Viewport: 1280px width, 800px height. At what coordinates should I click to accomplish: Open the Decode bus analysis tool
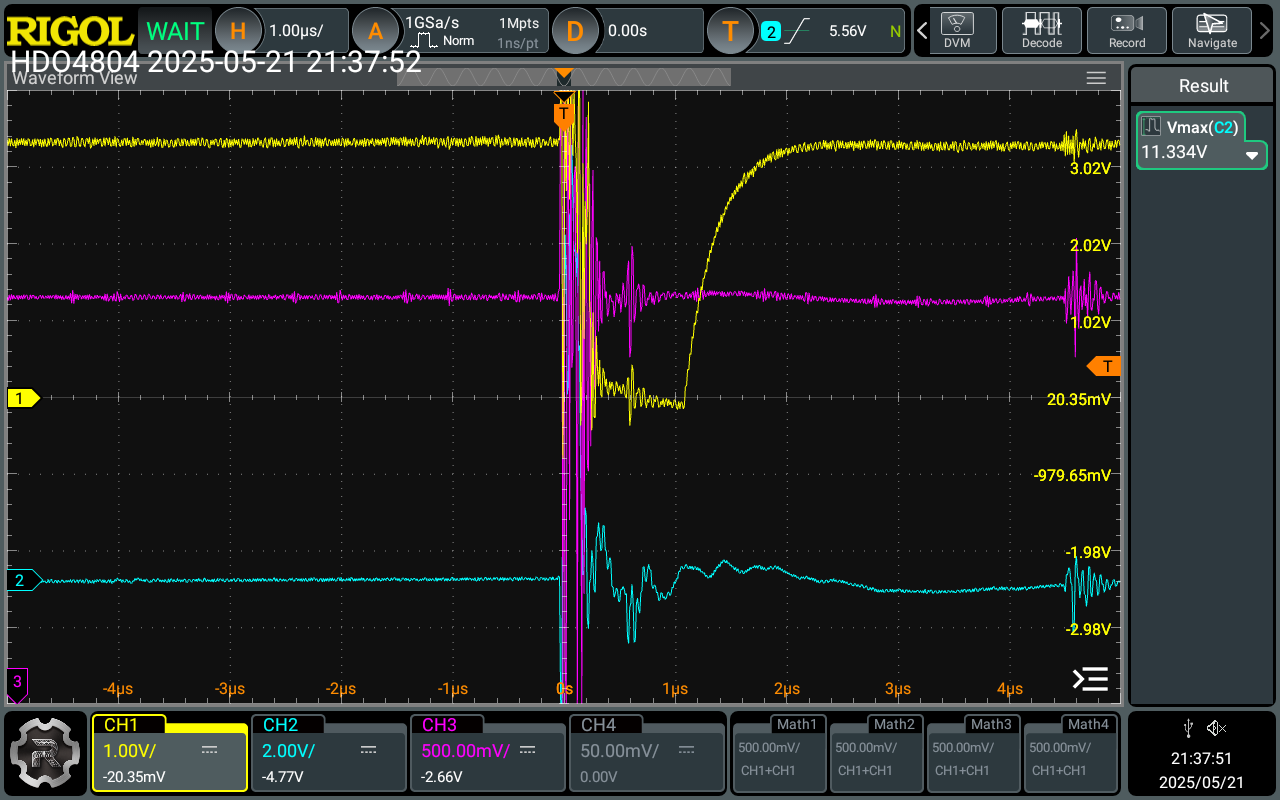(1041, 31)
